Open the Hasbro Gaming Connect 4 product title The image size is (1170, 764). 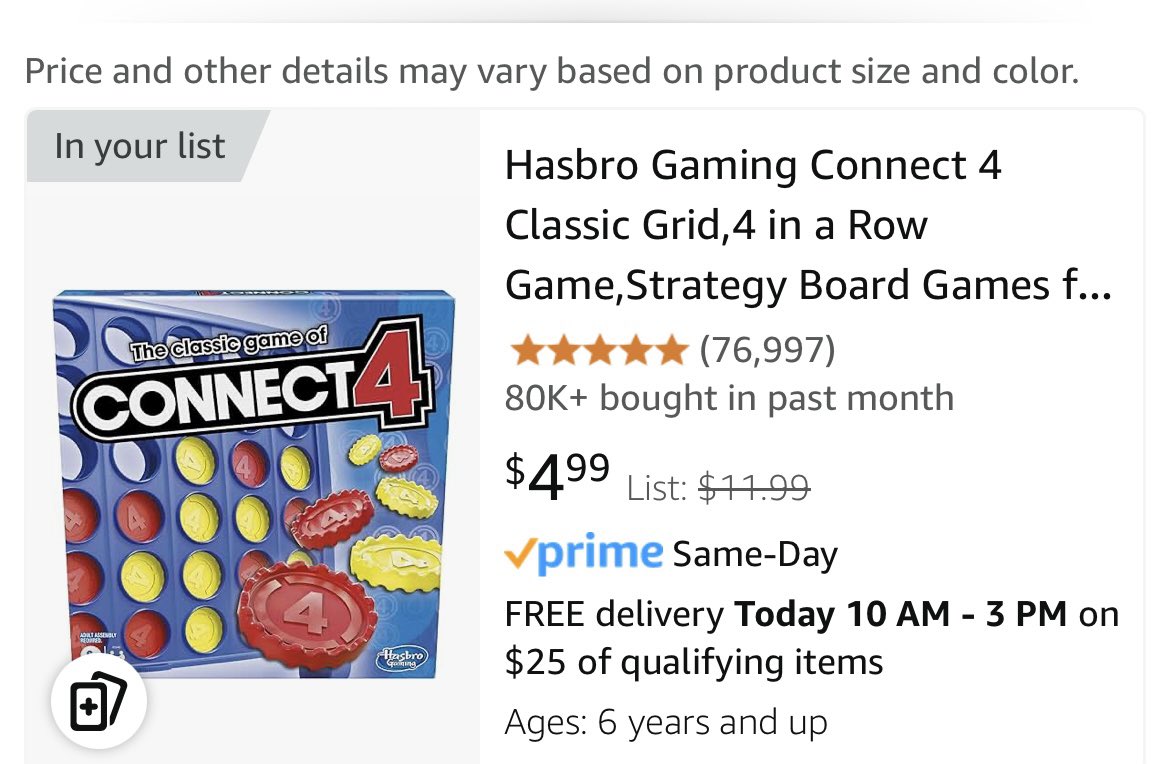808,225
